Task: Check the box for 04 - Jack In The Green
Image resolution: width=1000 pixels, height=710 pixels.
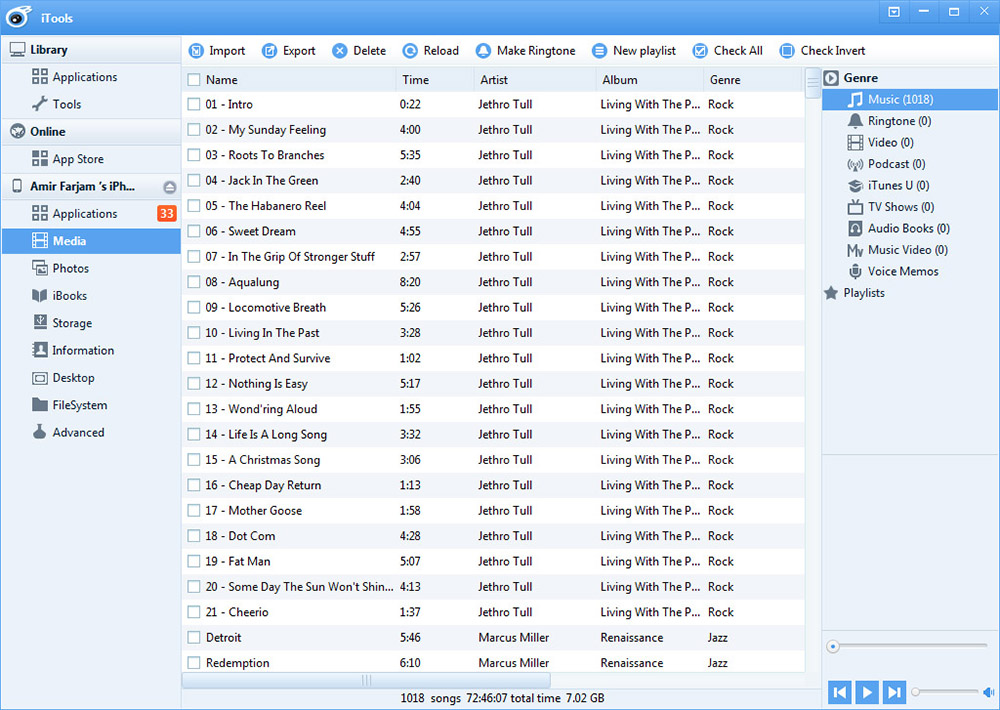Action: 194,181
